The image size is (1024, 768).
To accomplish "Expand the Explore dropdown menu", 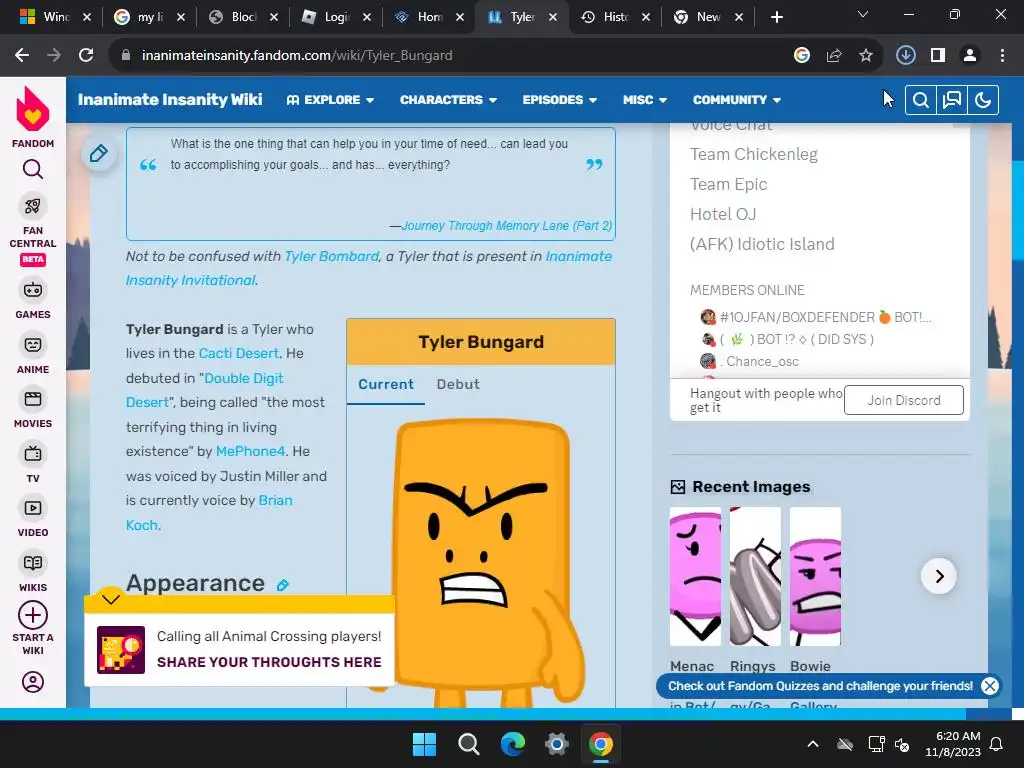I will [330, 100].
